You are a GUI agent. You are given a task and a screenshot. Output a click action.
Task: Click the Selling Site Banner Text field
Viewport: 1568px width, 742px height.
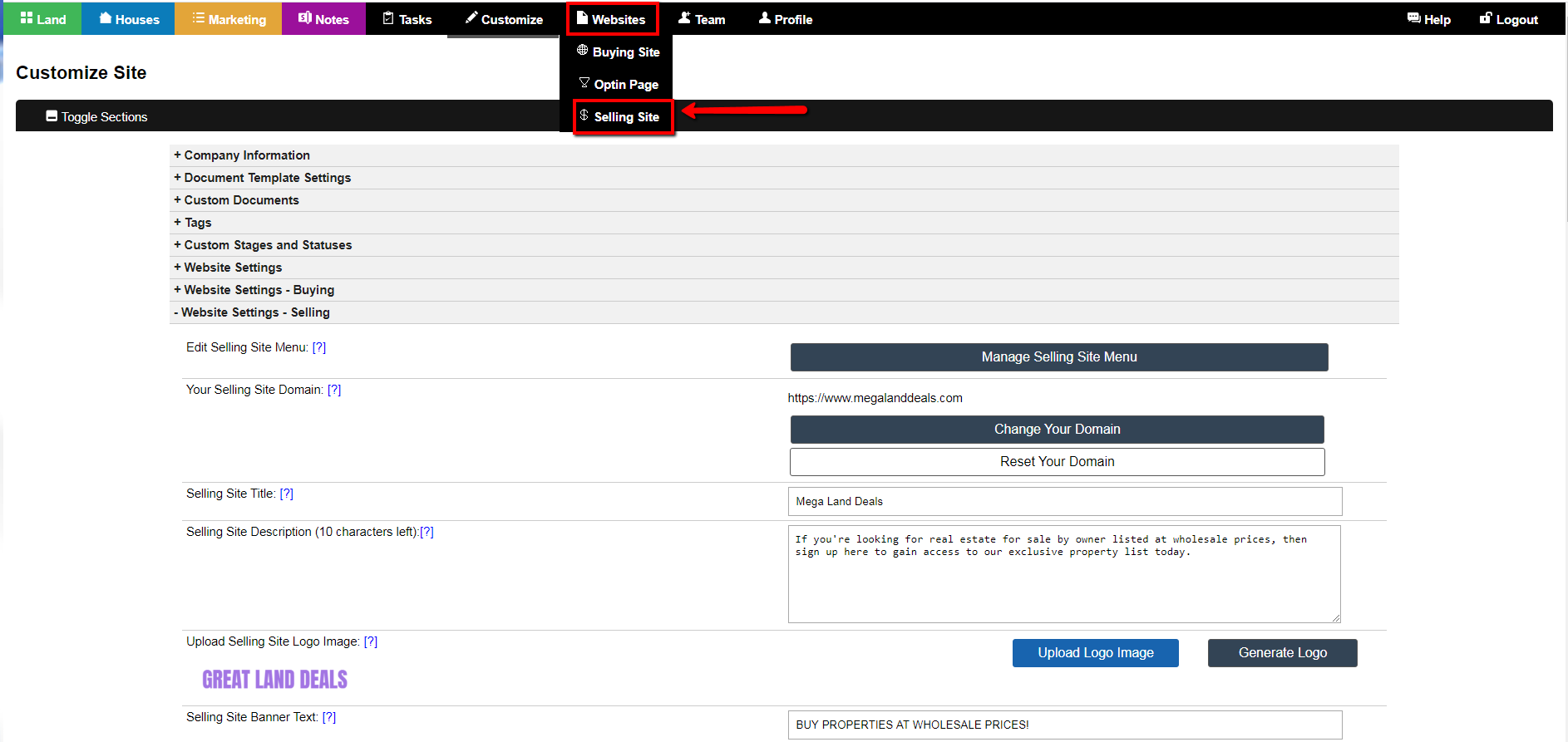coord(1065,725)
